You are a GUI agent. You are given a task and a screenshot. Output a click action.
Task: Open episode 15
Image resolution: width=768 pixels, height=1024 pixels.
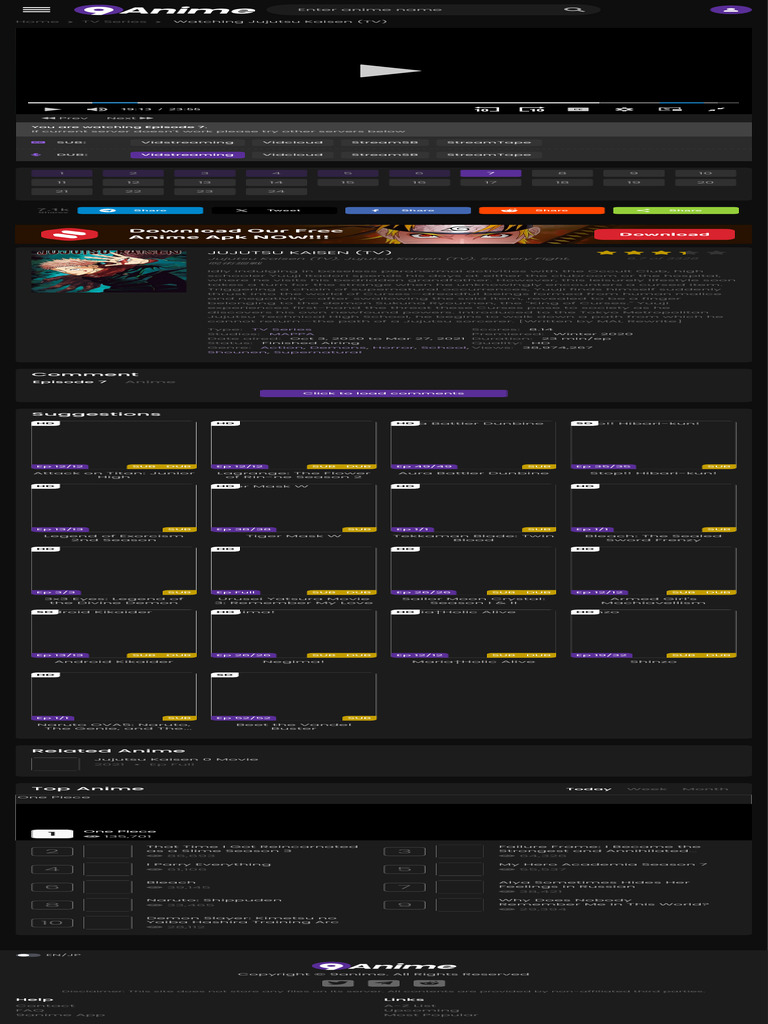347,183
